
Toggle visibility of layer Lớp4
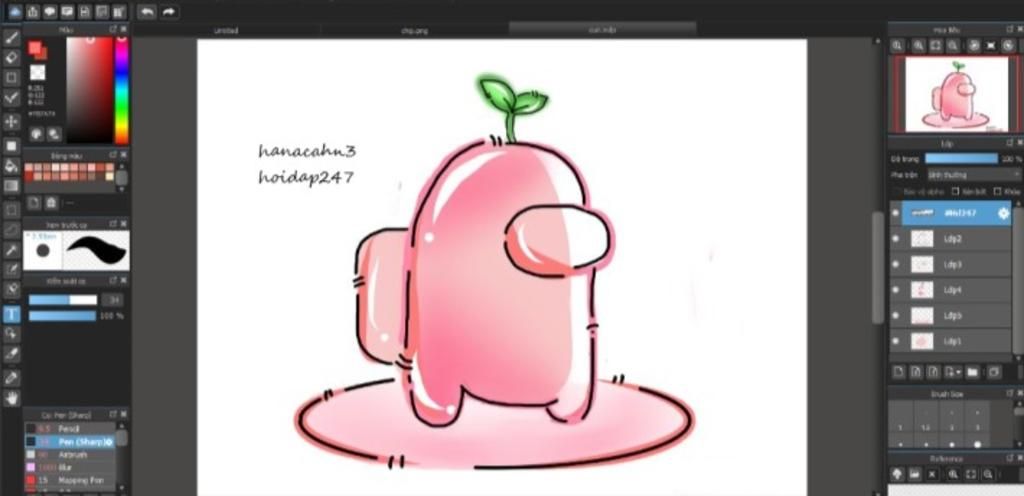click(x=895, y=290)
